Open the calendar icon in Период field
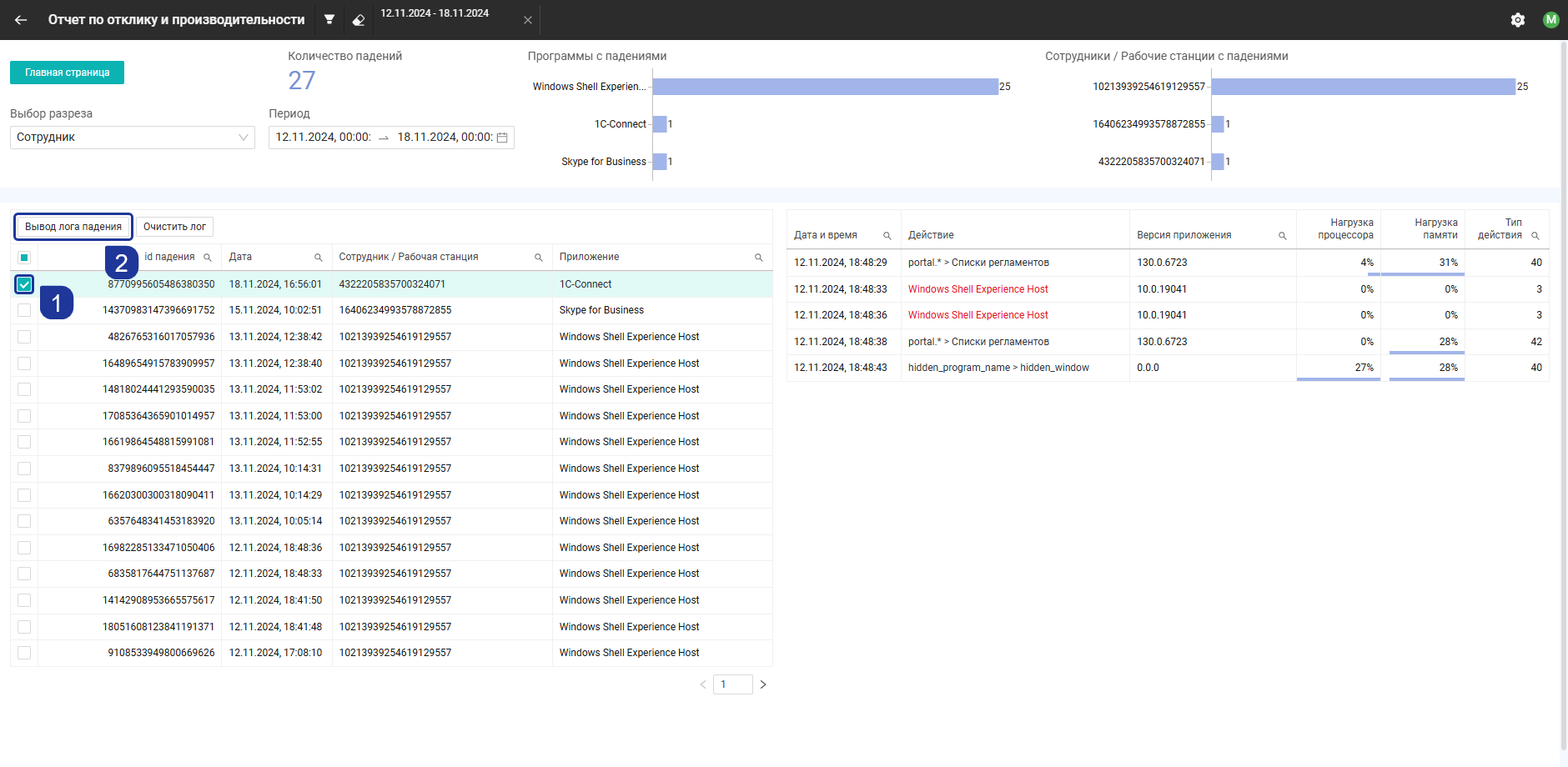The width and height of the screenshot is (1568, 767). click(502, 138)
